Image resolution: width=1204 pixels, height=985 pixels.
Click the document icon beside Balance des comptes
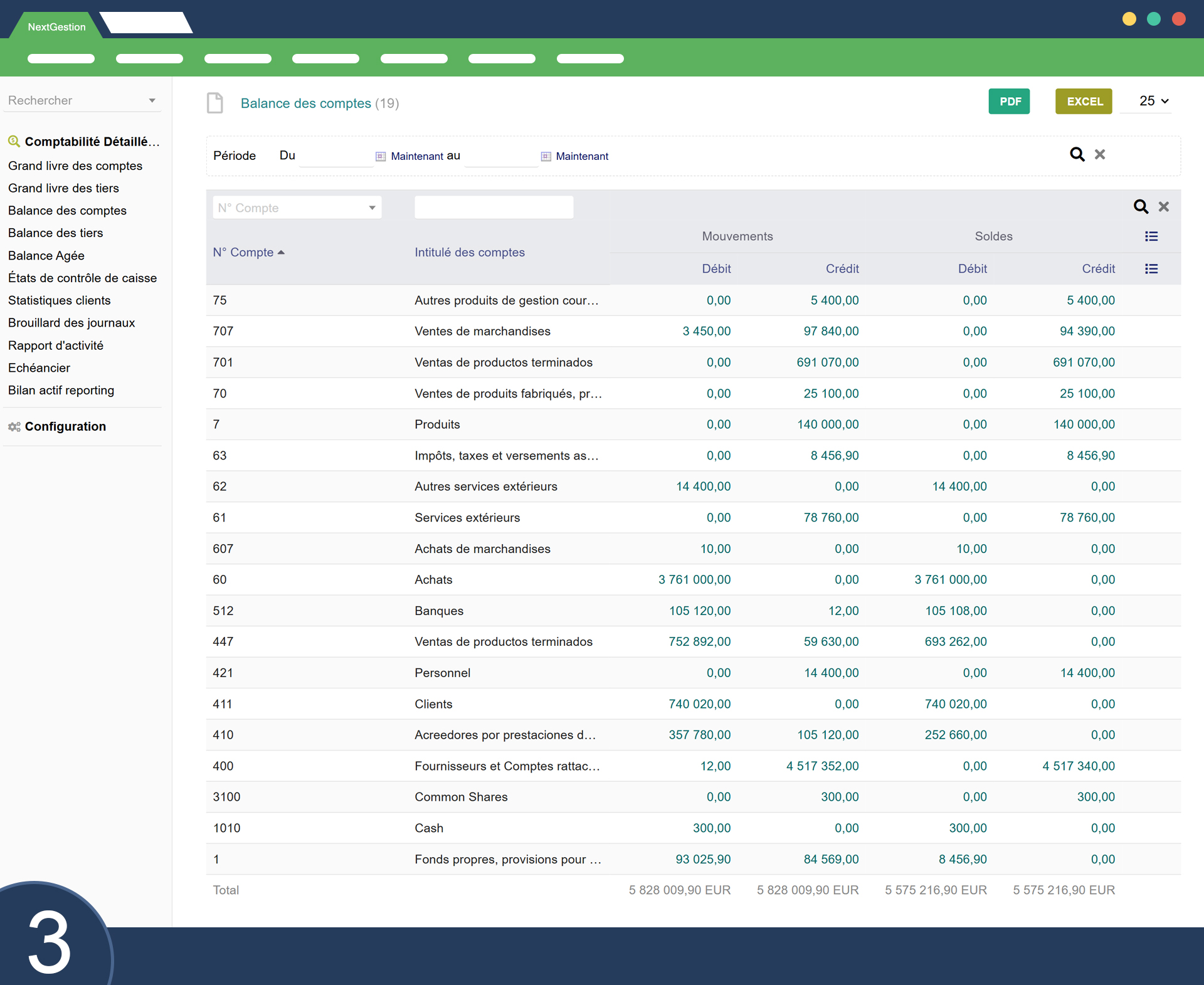pyautogui.click(x=215, y=103)
